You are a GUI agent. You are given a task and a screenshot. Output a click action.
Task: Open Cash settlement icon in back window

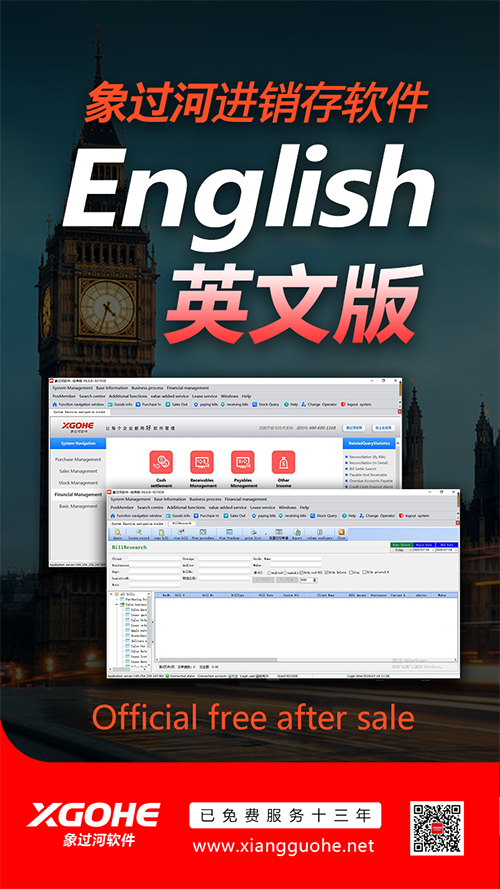[160, 462]
